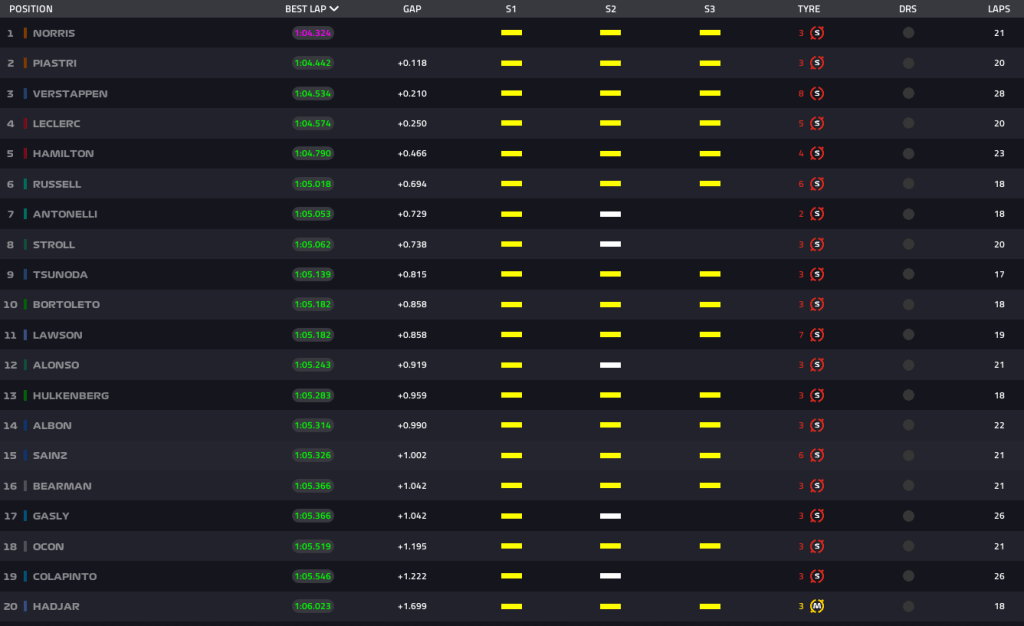
Task: Click Gasly's soft tyre icon
Action: tap(817, 516)
